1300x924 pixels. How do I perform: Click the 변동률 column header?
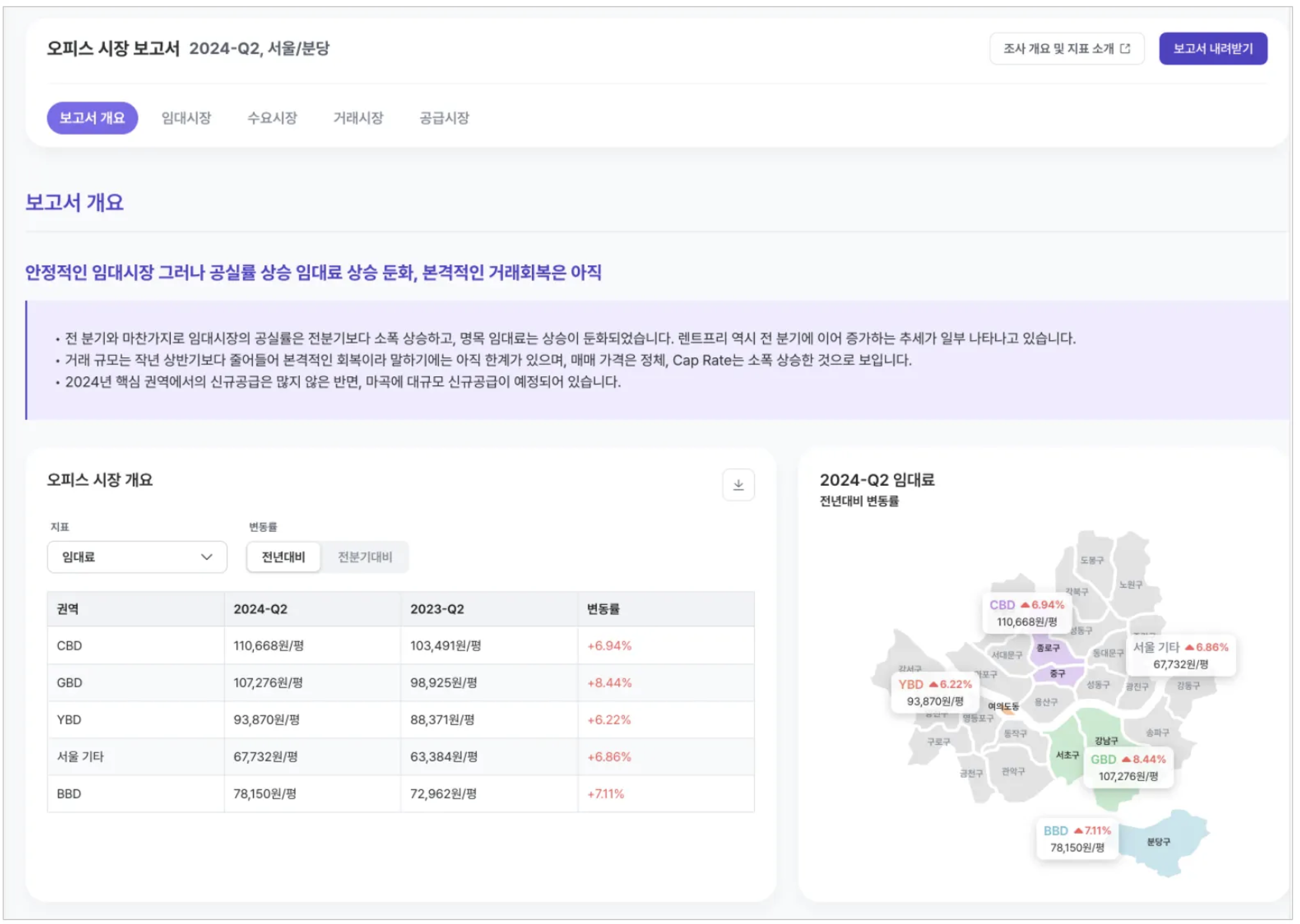click(x=604, y=609)
